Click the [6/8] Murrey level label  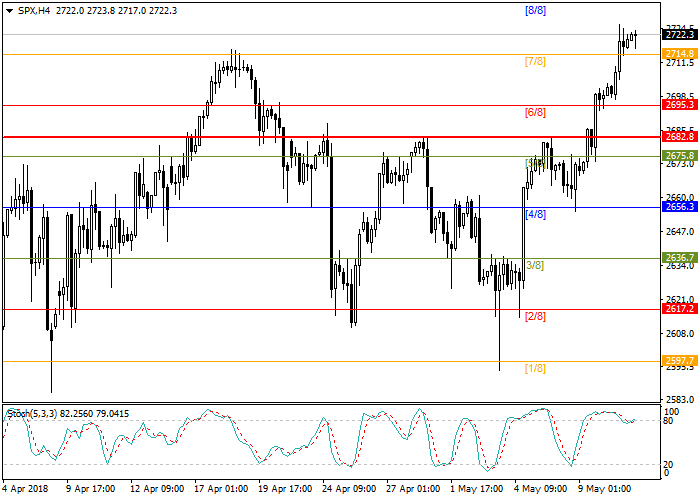click(x=536, y=113)
